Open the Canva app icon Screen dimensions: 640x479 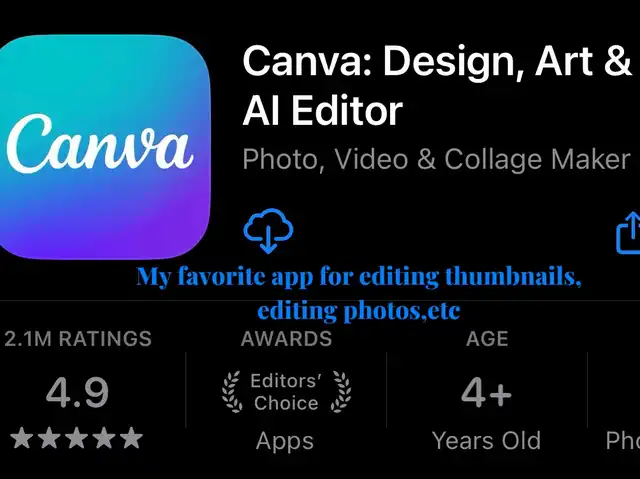(105, 147)
